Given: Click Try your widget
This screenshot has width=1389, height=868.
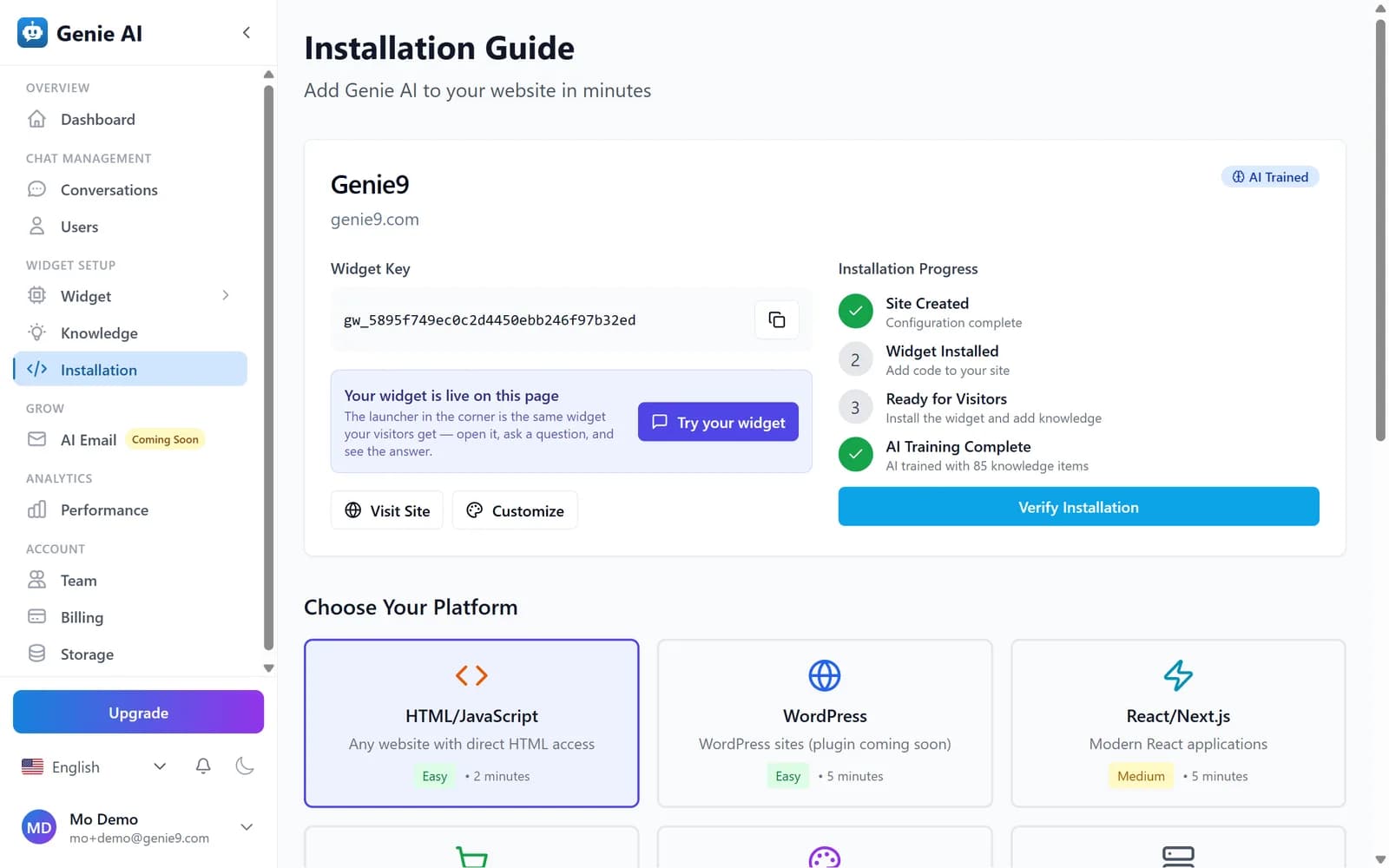Looking at the screenshot, I should (718, 422).
